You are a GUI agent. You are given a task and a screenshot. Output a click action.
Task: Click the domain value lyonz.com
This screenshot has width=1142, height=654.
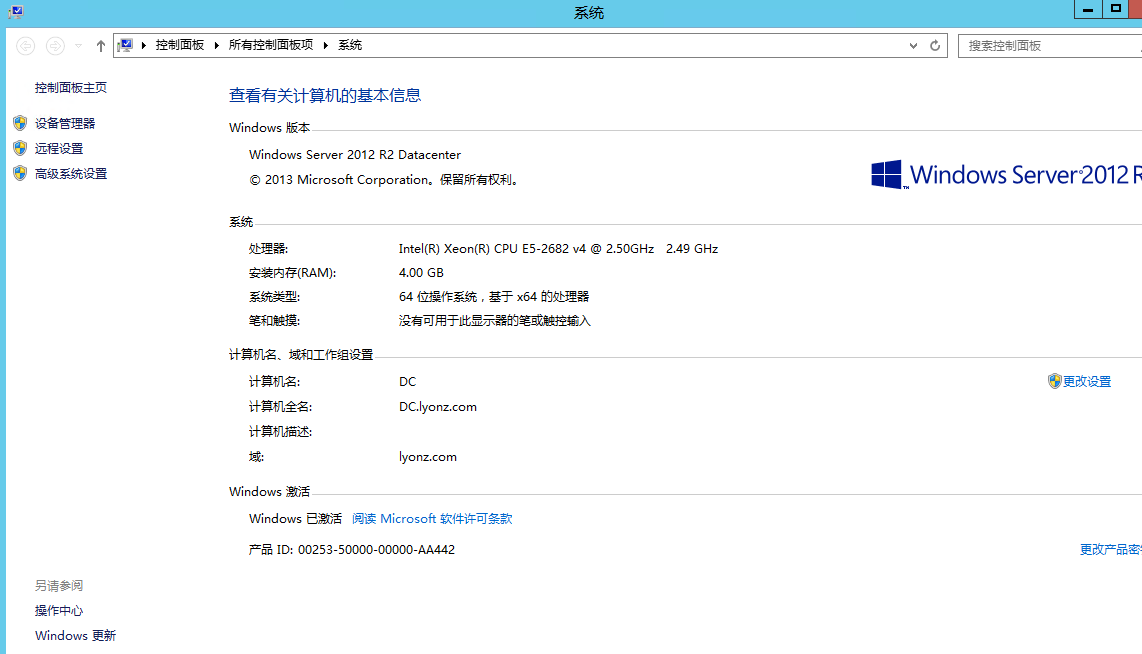(x=428, y=457)
